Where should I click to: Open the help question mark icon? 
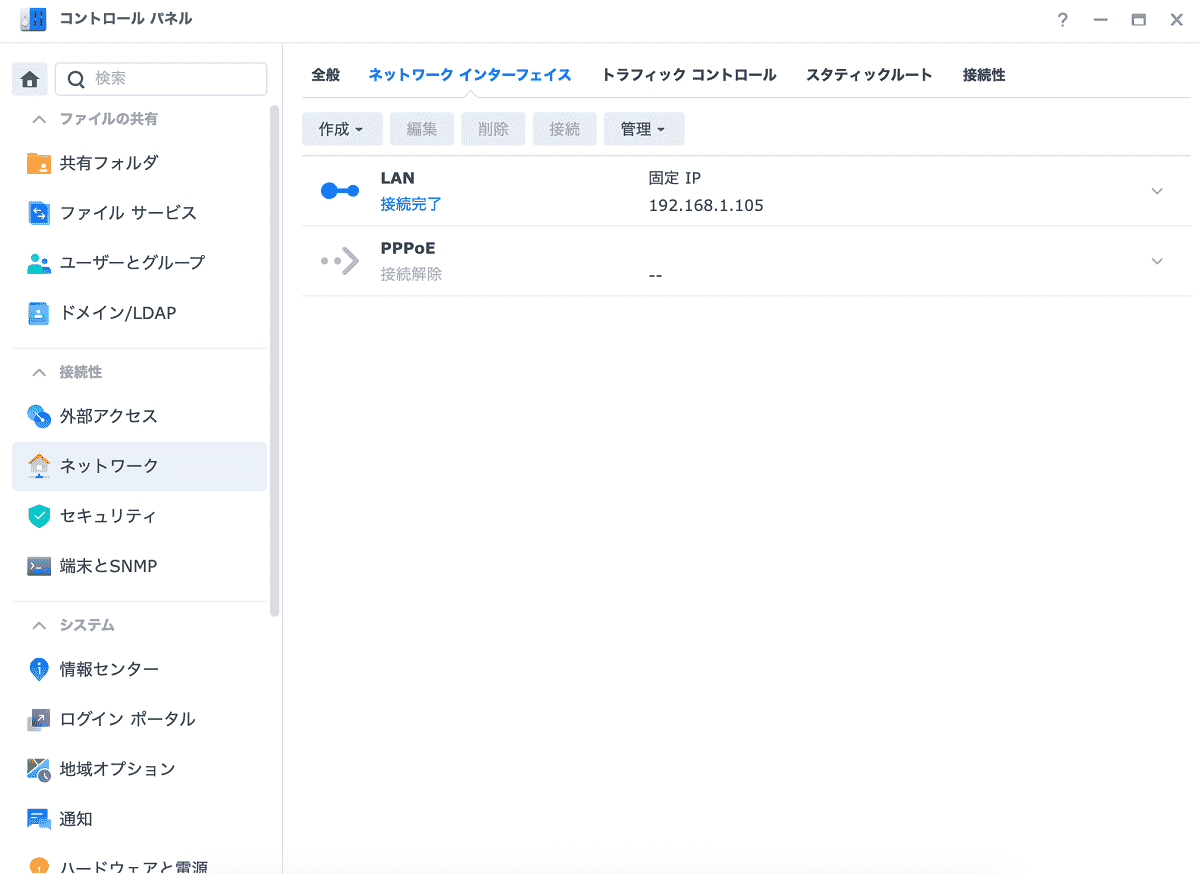pyautogui.click(x=1063, y=19)
